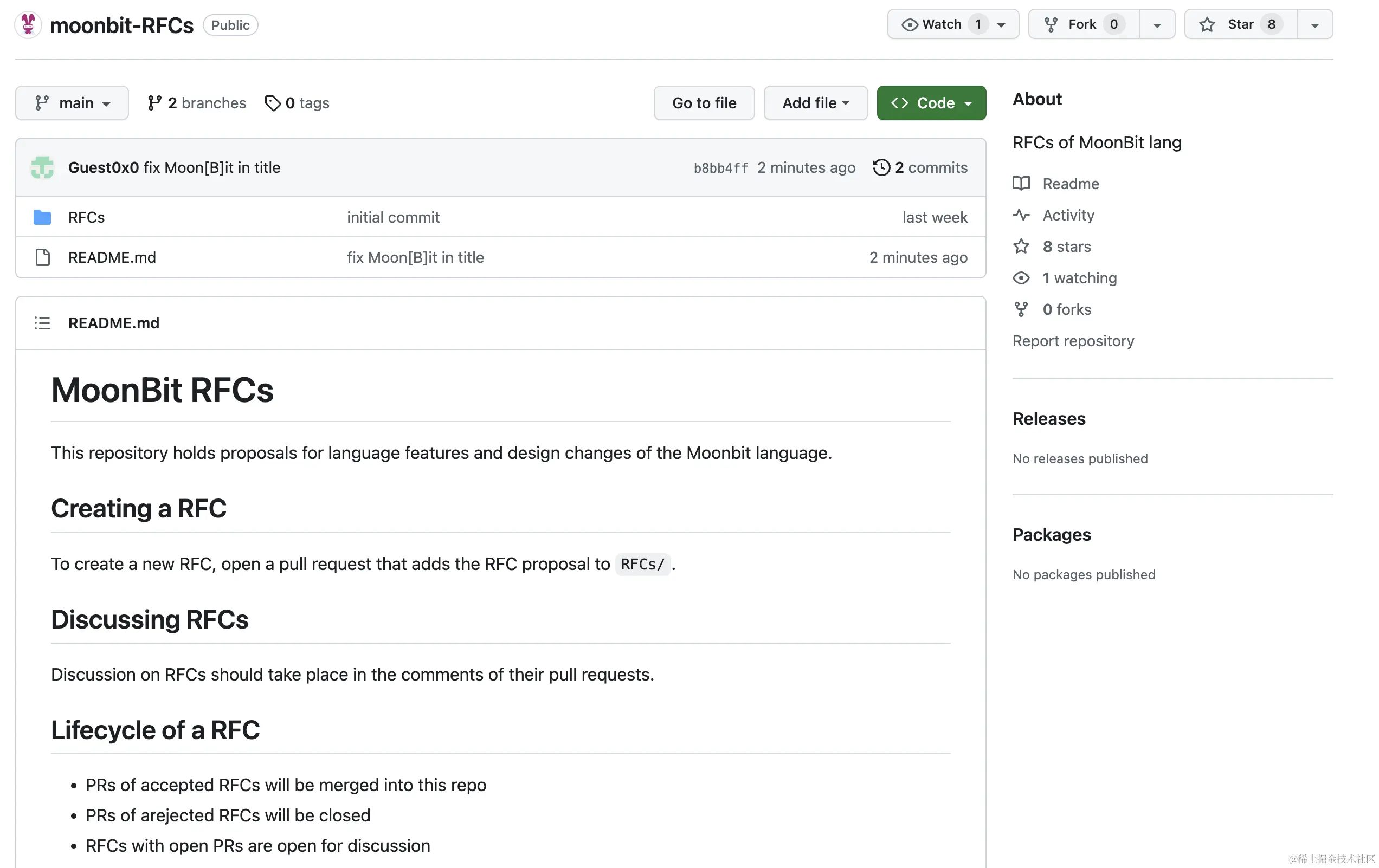Click the moonbit organization logo avatar

pyautogui.click(x=28, y=24)
